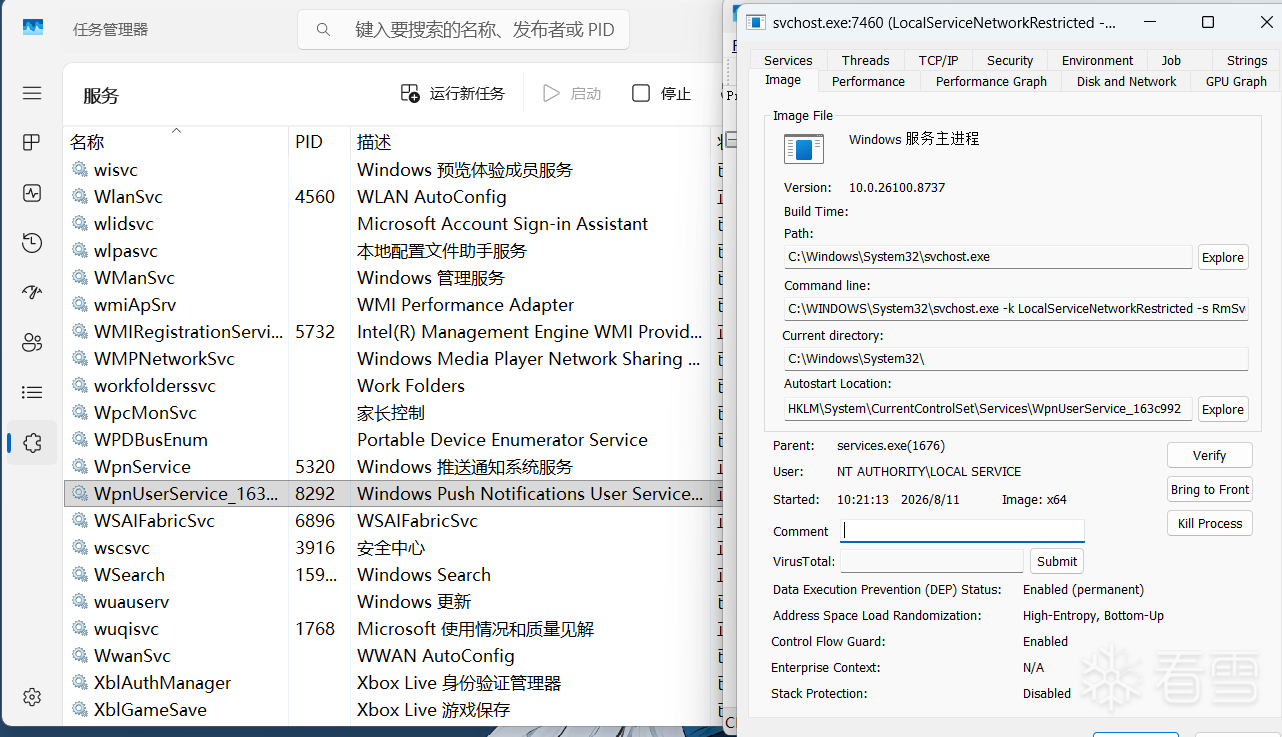Click the WMPNetworkSvc service name
The image size is (1282, 737).
[165, 359]
